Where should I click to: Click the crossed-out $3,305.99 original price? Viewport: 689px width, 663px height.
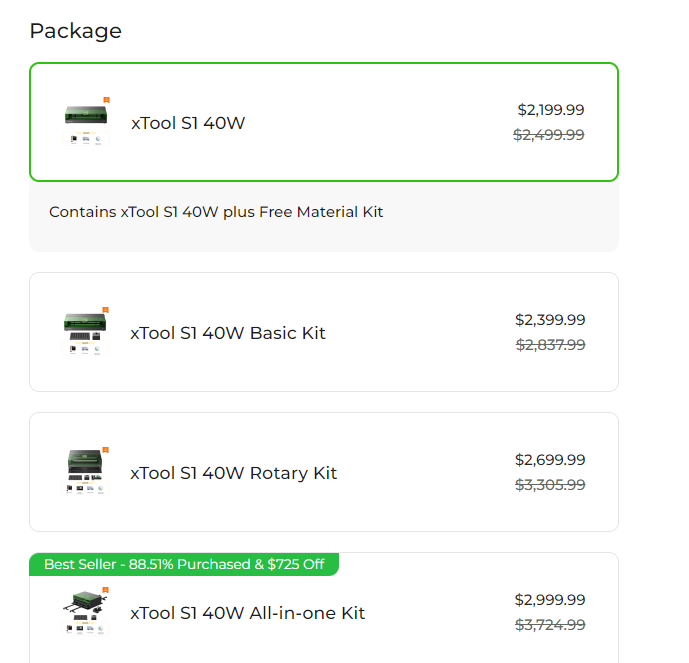click(550, 485)
